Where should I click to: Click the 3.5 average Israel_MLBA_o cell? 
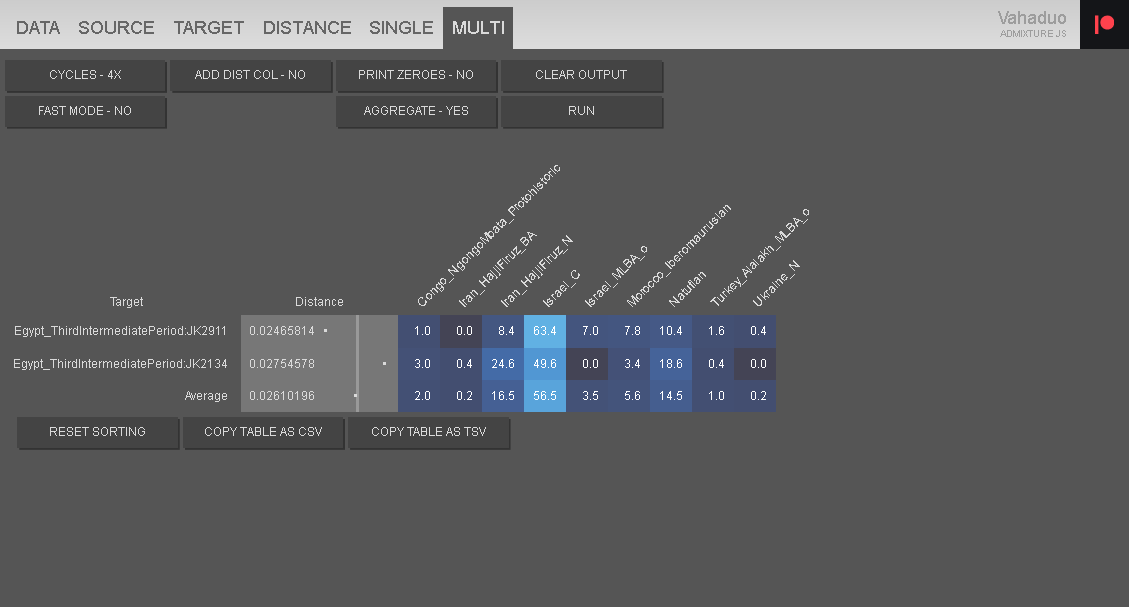coord(587,396)
